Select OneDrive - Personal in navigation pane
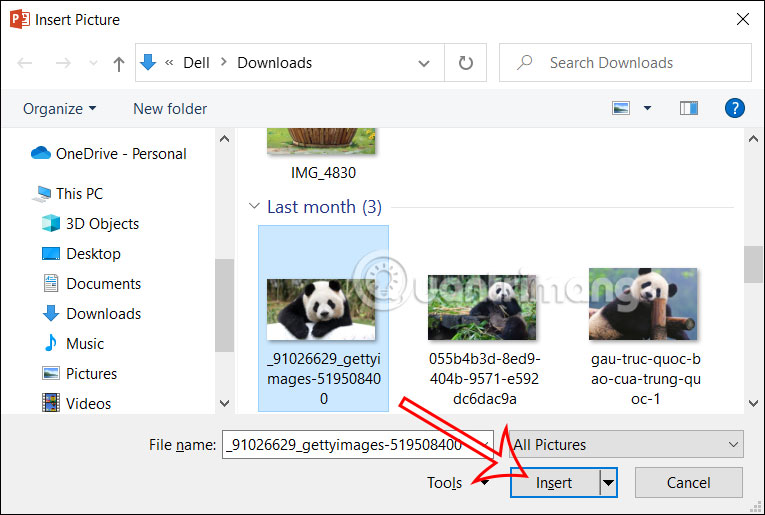 (108, 154)
